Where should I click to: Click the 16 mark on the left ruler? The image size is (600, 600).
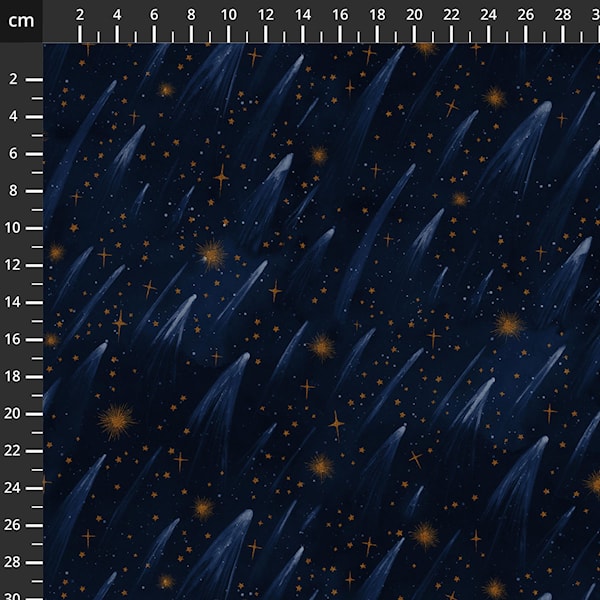click(16, 339)
